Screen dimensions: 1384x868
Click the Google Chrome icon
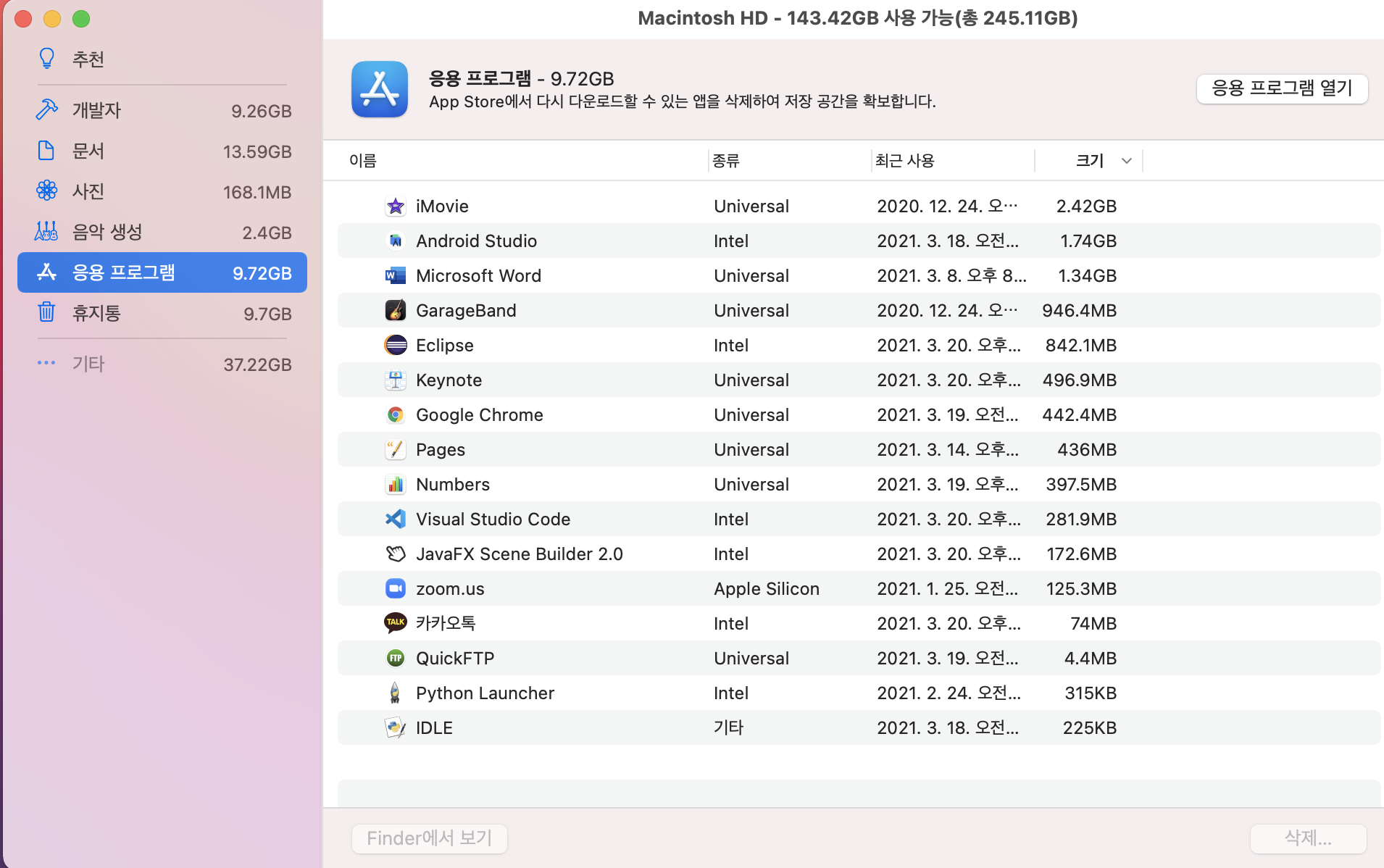[x=395, y=415]
